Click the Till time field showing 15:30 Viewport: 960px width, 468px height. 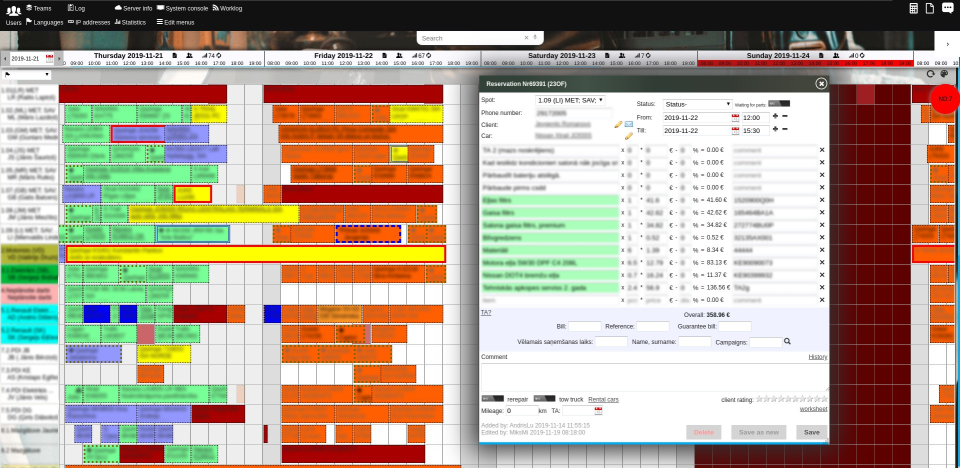coord(756,130)
